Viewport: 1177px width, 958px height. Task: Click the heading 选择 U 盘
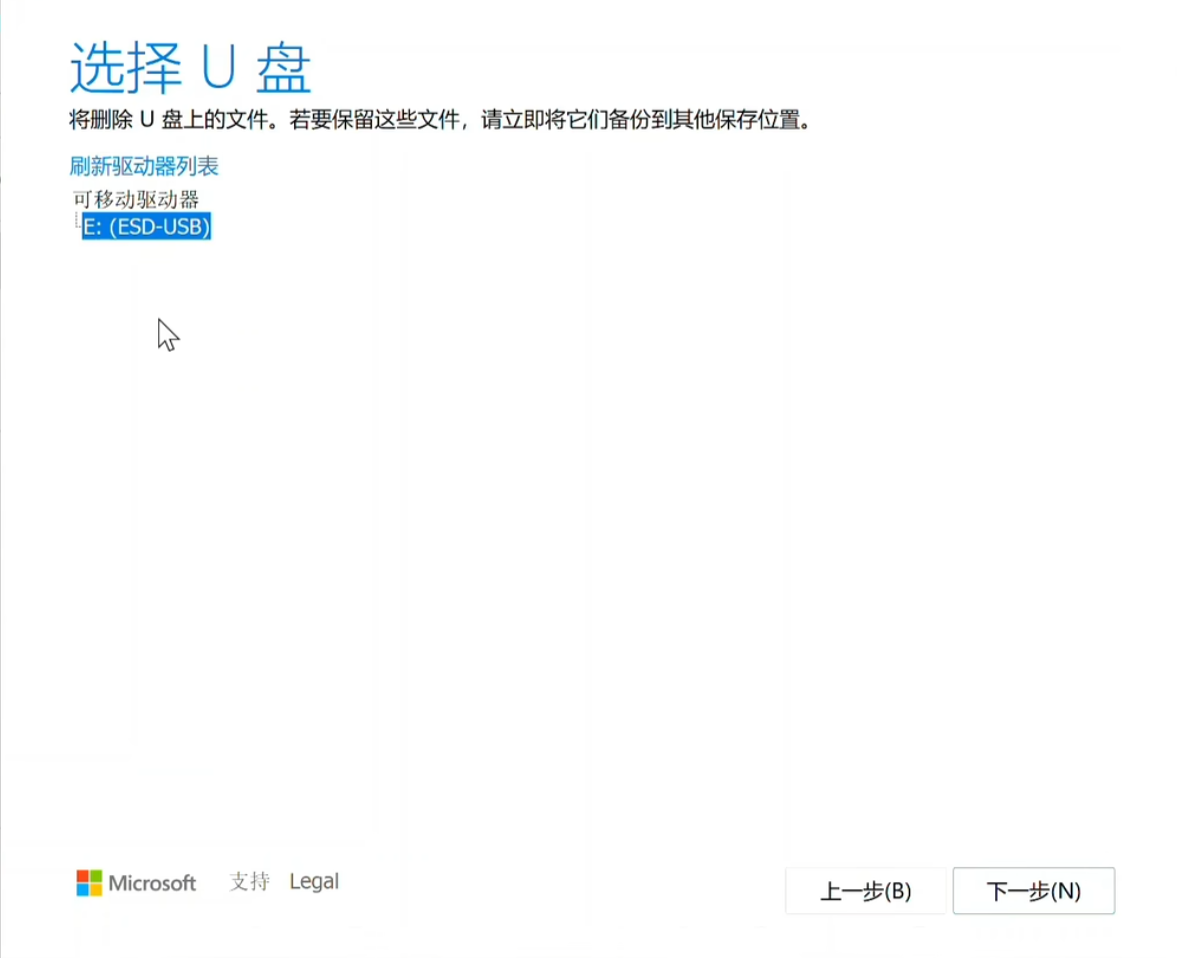(190, 69)
